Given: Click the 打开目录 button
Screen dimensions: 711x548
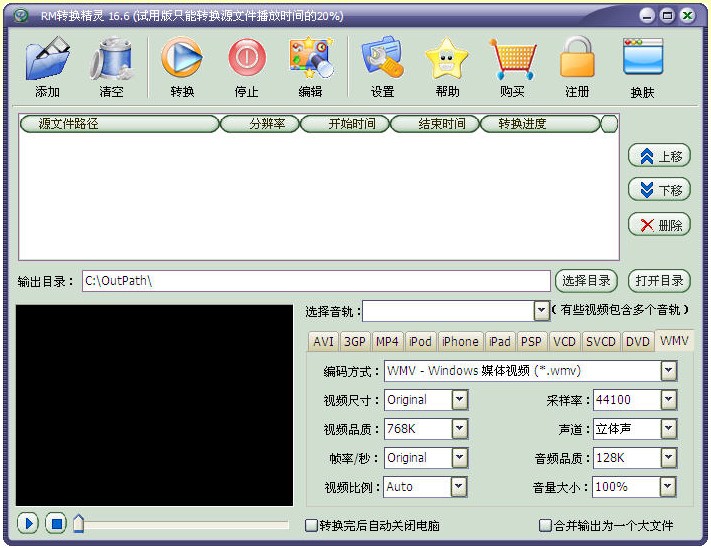Looking at the screenshot, I should click(x=659, y=281).
